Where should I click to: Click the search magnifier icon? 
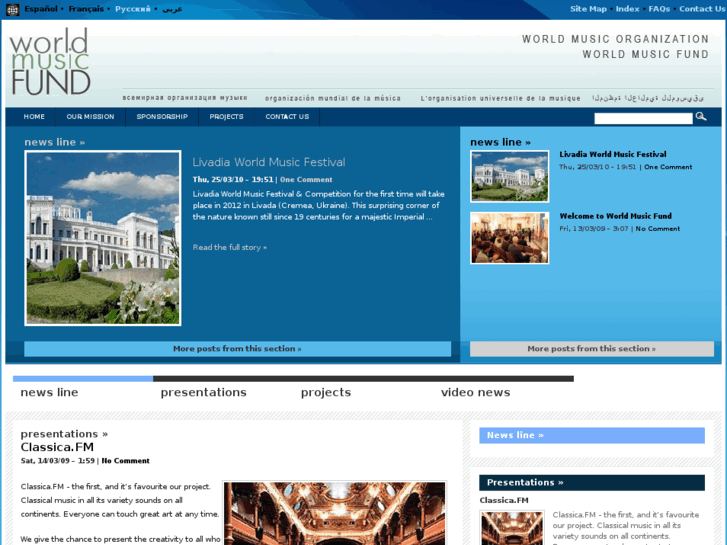(x=701, y=116)
